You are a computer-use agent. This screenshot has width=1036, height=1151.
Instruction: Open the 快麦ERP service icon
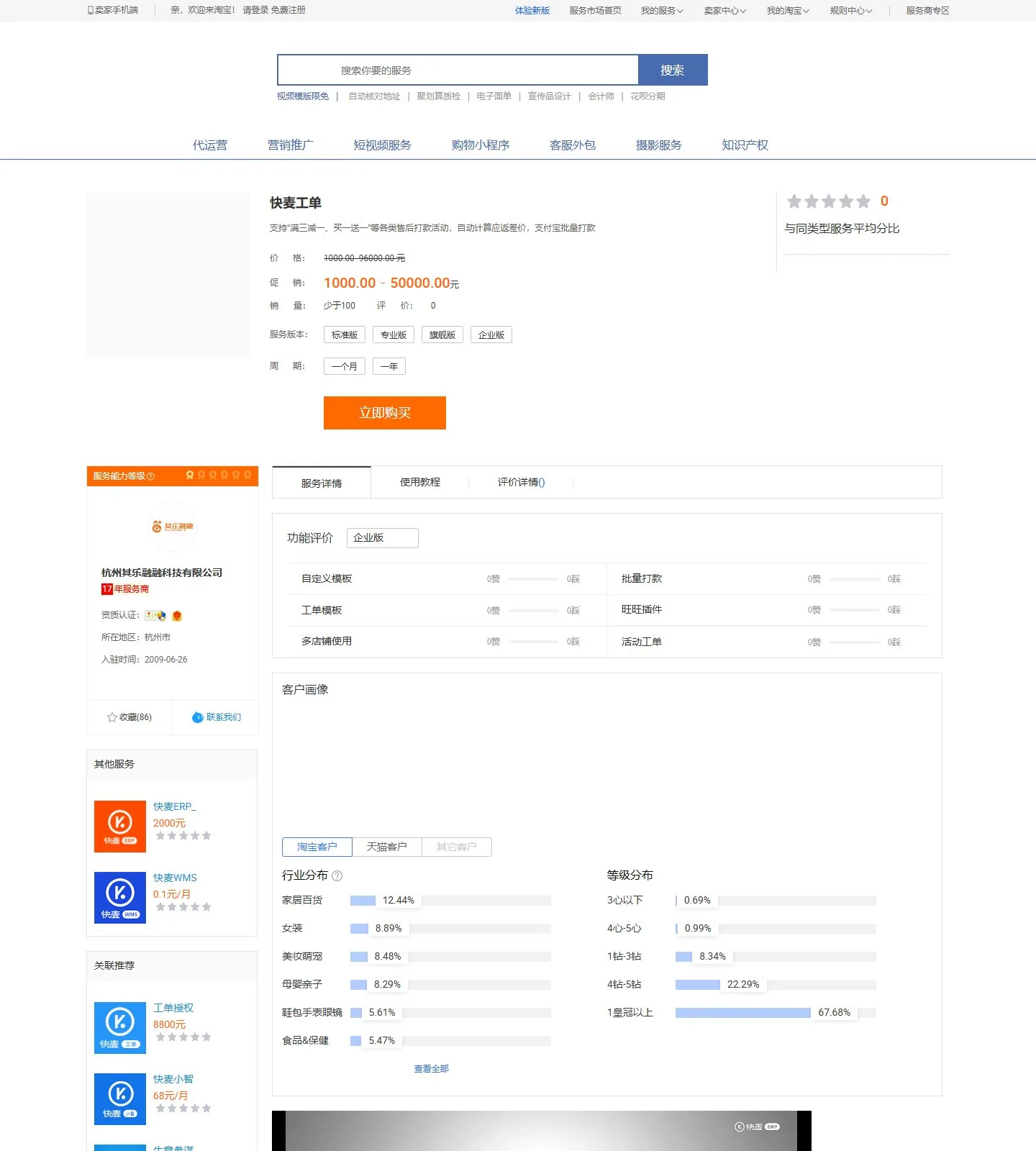click(x=120, y=827)
